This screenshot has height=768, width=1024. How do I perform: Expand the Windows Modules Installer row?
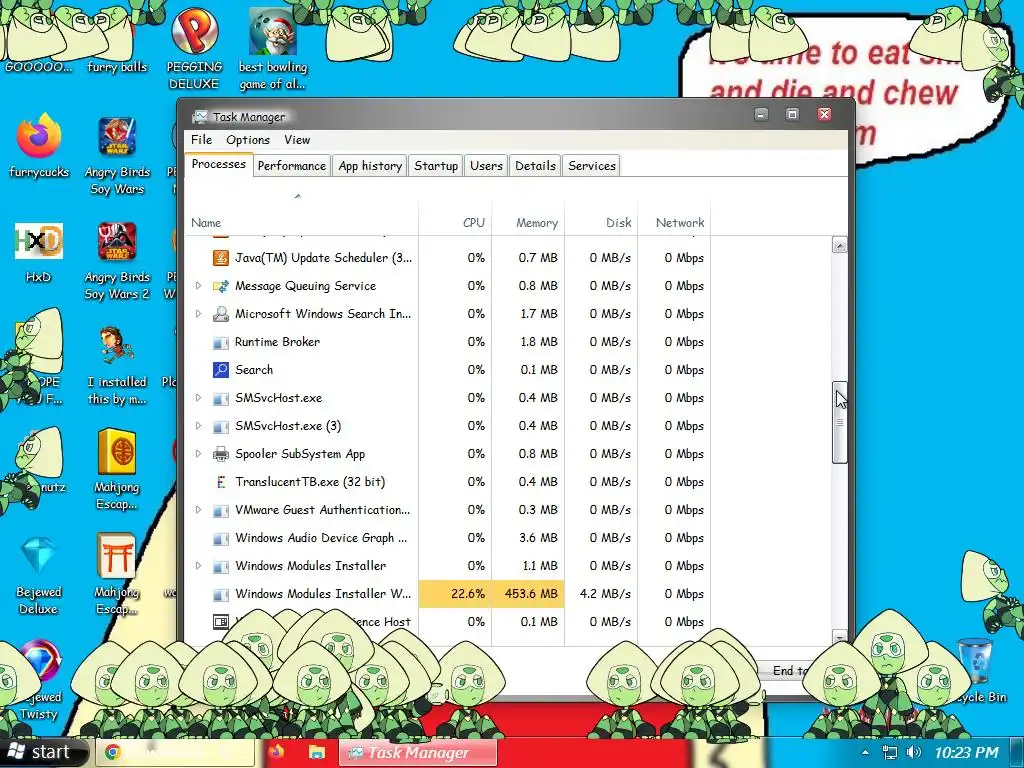point(199,566)
